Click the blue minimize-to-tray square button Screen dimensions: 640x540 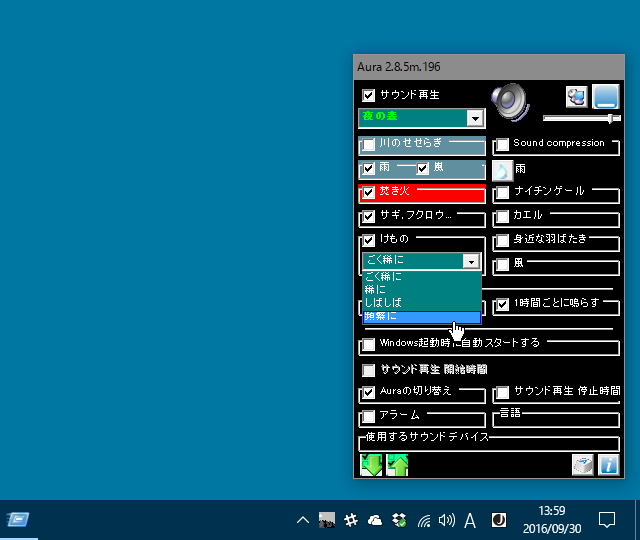click(606, 97)
